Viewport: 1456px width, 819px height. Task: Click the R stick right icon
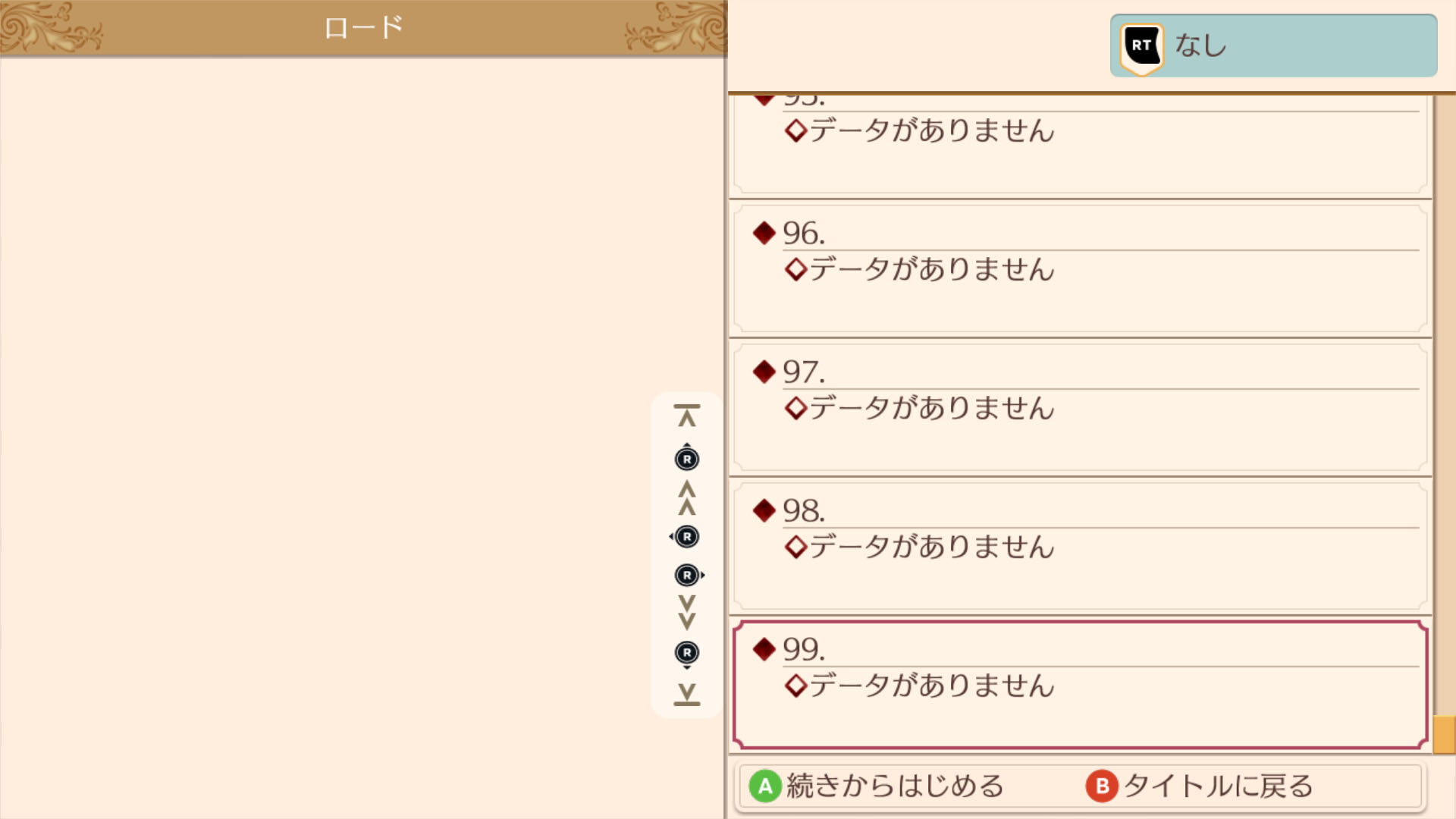[689, 576]
